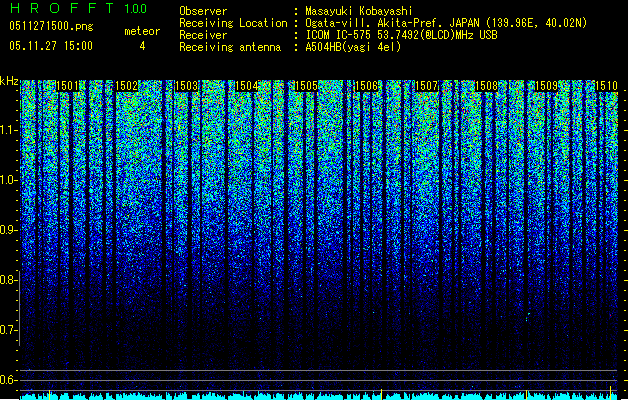629x400 pixels.
Task: Click the "Receiver" field label
Action: click(203, 35)
